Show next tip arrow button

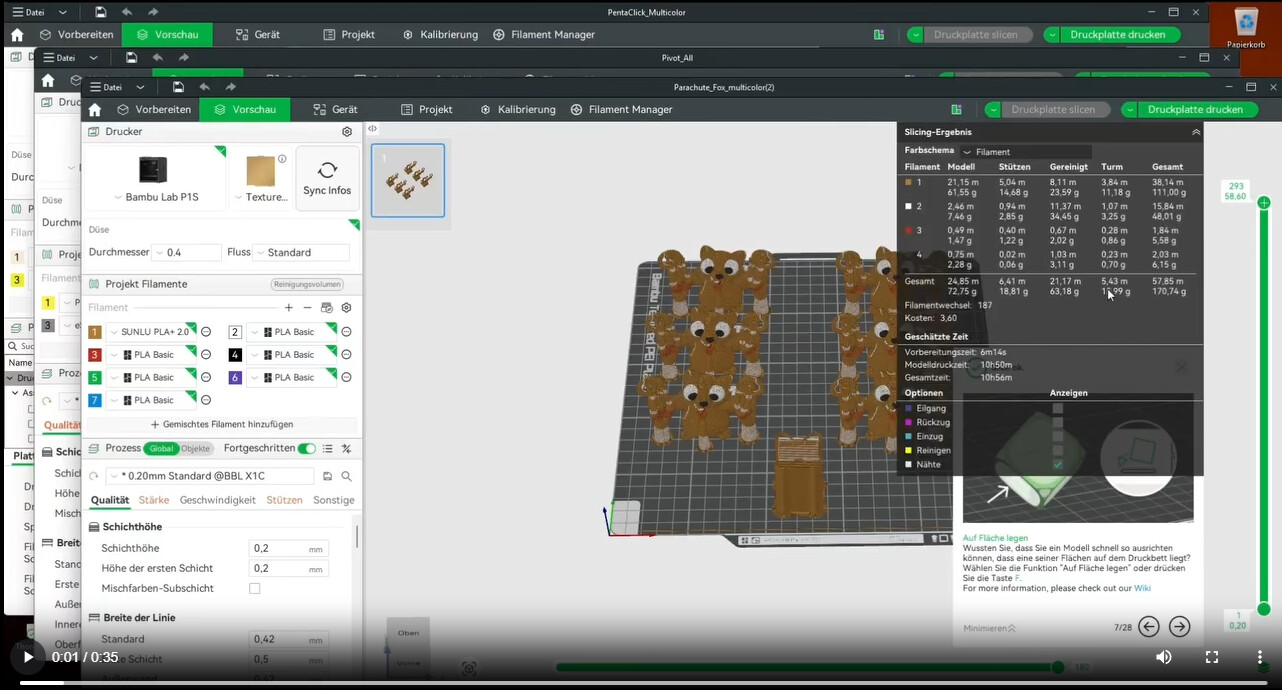click(x=1180, y=627)
